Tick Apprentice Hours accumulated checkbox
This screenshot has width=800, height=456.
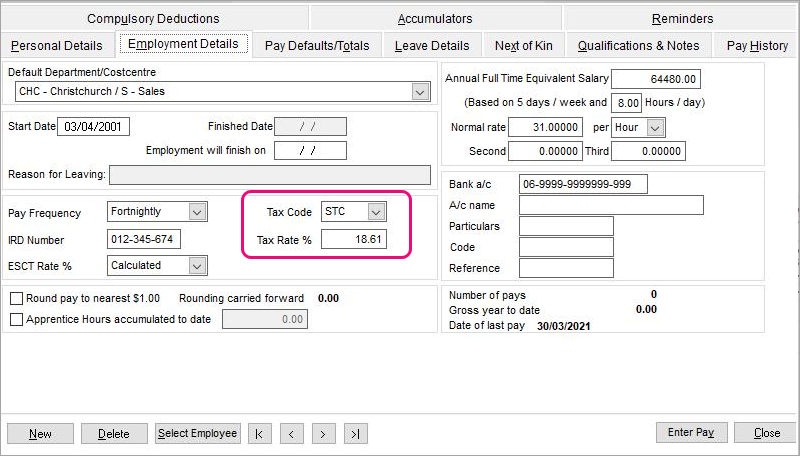(x=16, y=319)
